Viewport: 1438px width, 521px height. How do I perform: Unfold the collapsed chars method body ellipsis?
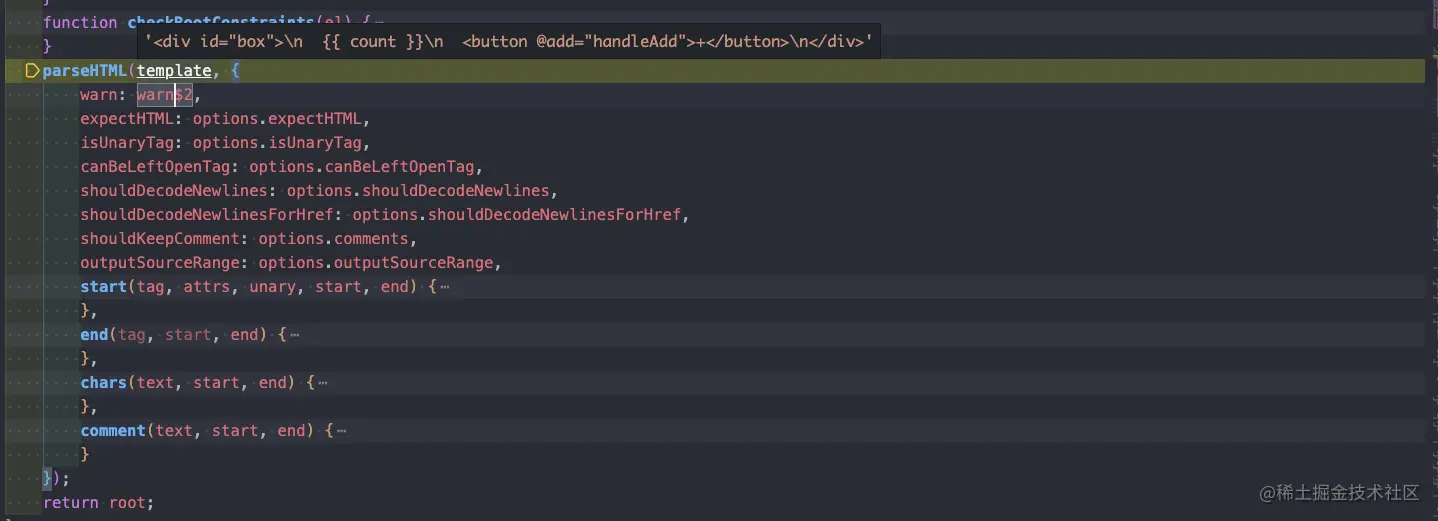pos(322,383)
